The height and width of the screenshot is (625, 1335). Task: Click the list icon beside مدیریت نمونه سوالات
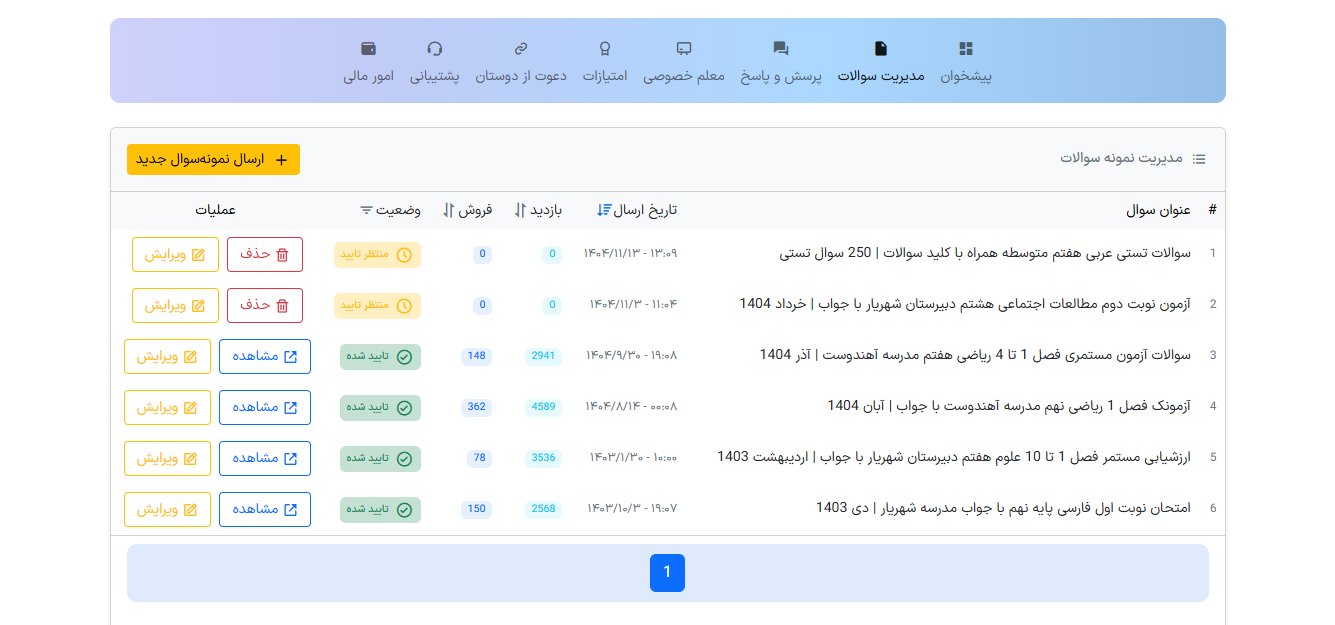click(1199, 159)
